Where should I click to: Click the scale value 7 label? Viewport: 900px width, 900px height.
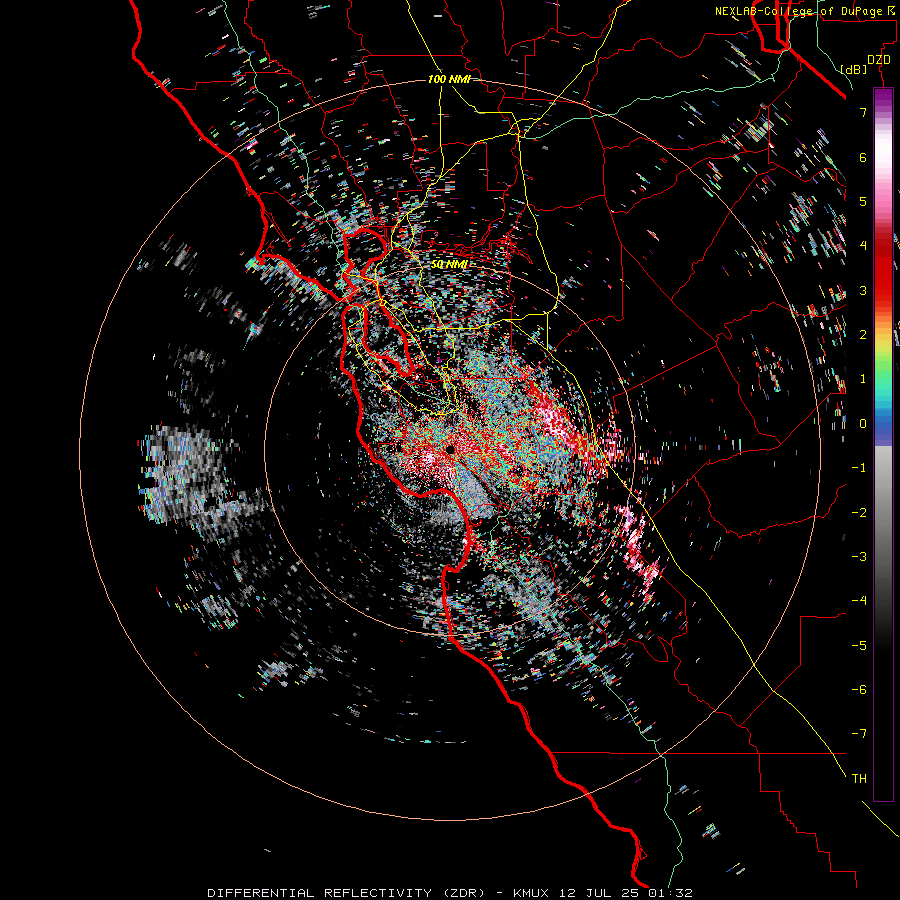tap(863, 112)
